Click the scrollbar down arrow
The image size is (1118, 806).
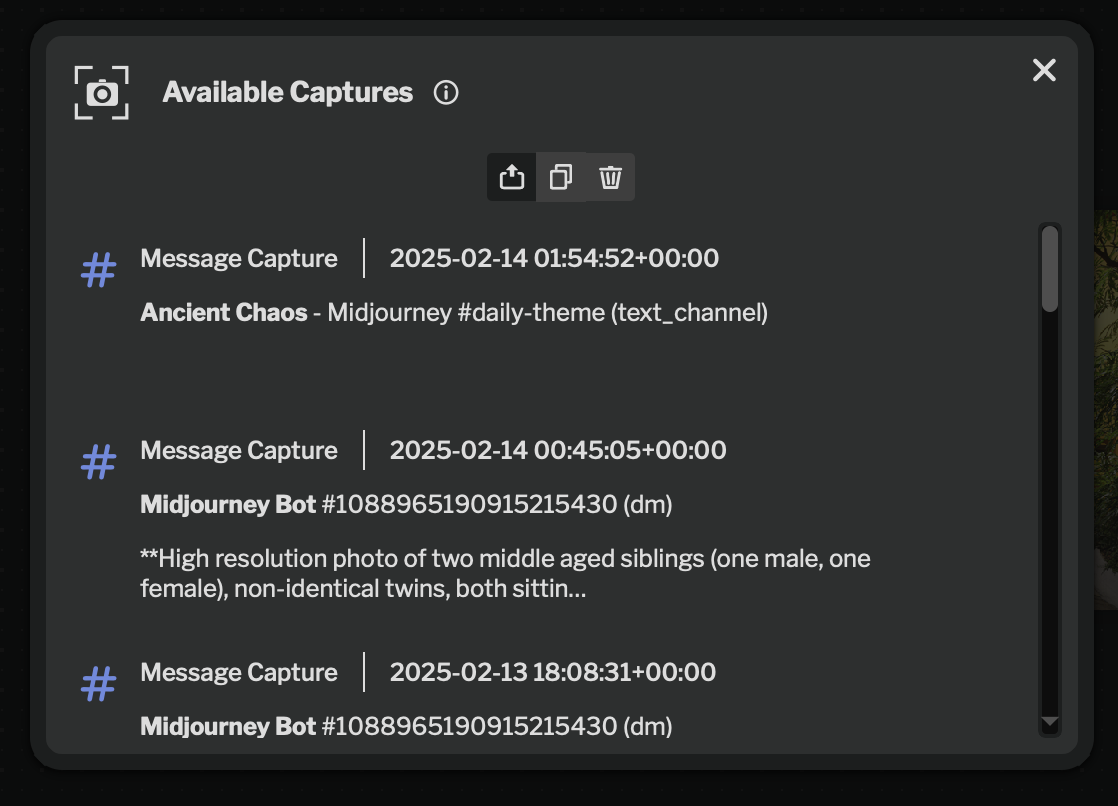1050,723
